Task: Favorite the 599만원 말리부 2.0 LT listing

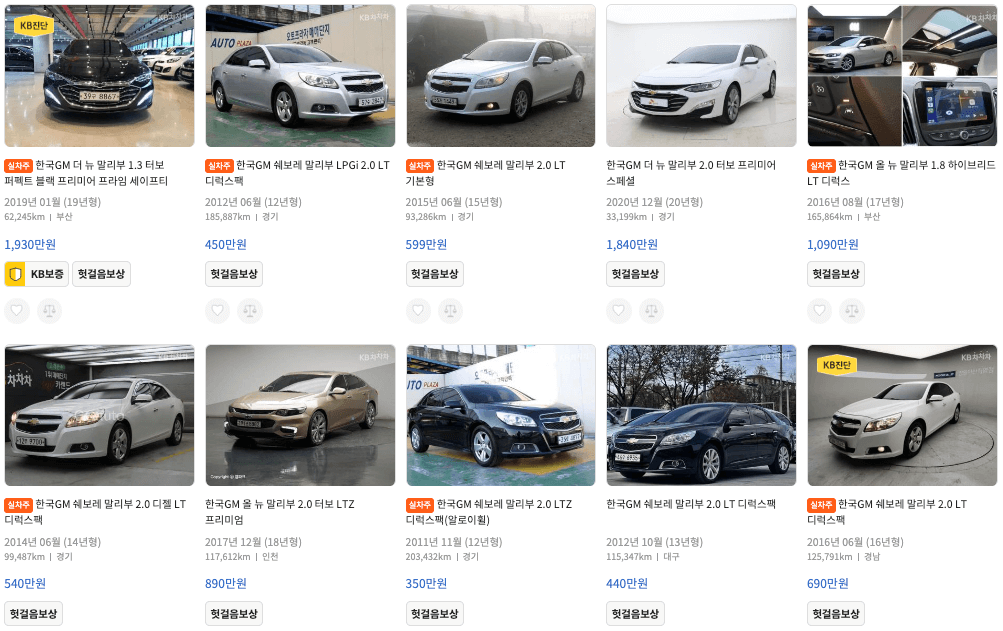Action: point(418,310)
